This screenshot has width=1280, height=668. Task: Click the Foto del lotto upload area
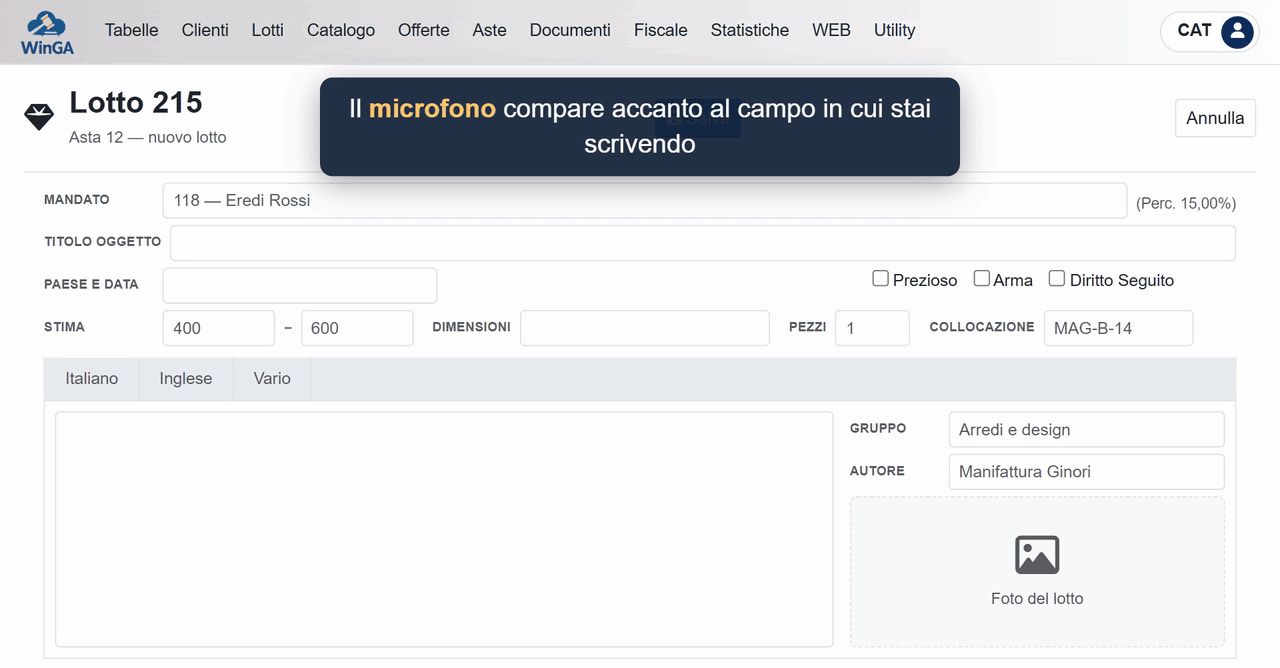[x=1037, y=572]
